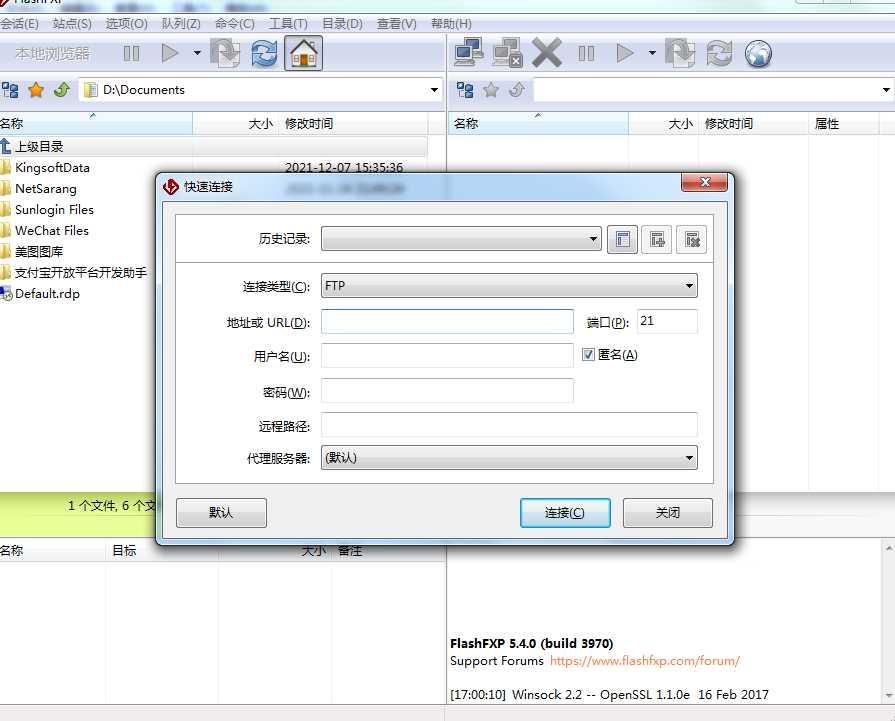The width and height of the screenshot is (895, 721).
Task: Click the 密码 input field
Action: [x=448, y=390]
